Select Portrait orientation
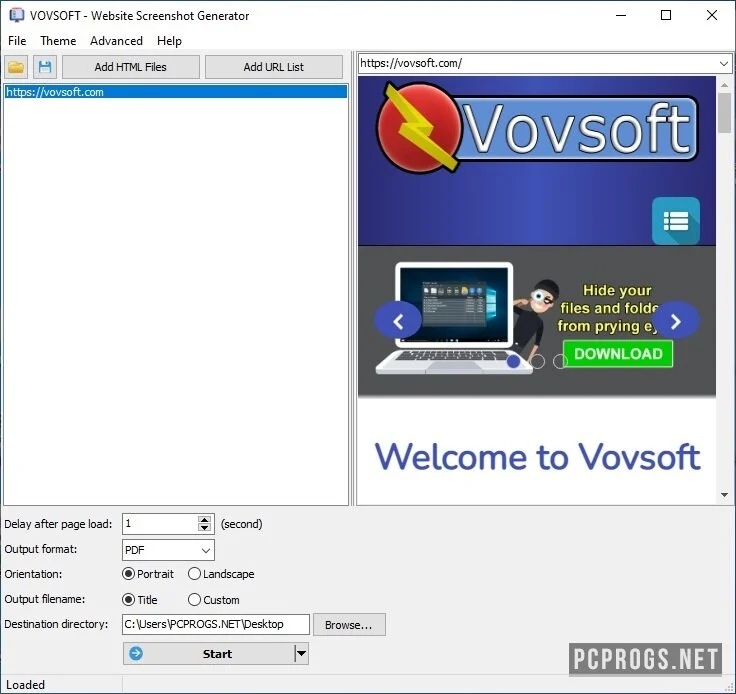The width and height of the screenshot is (736, 694). click(147, 574)
